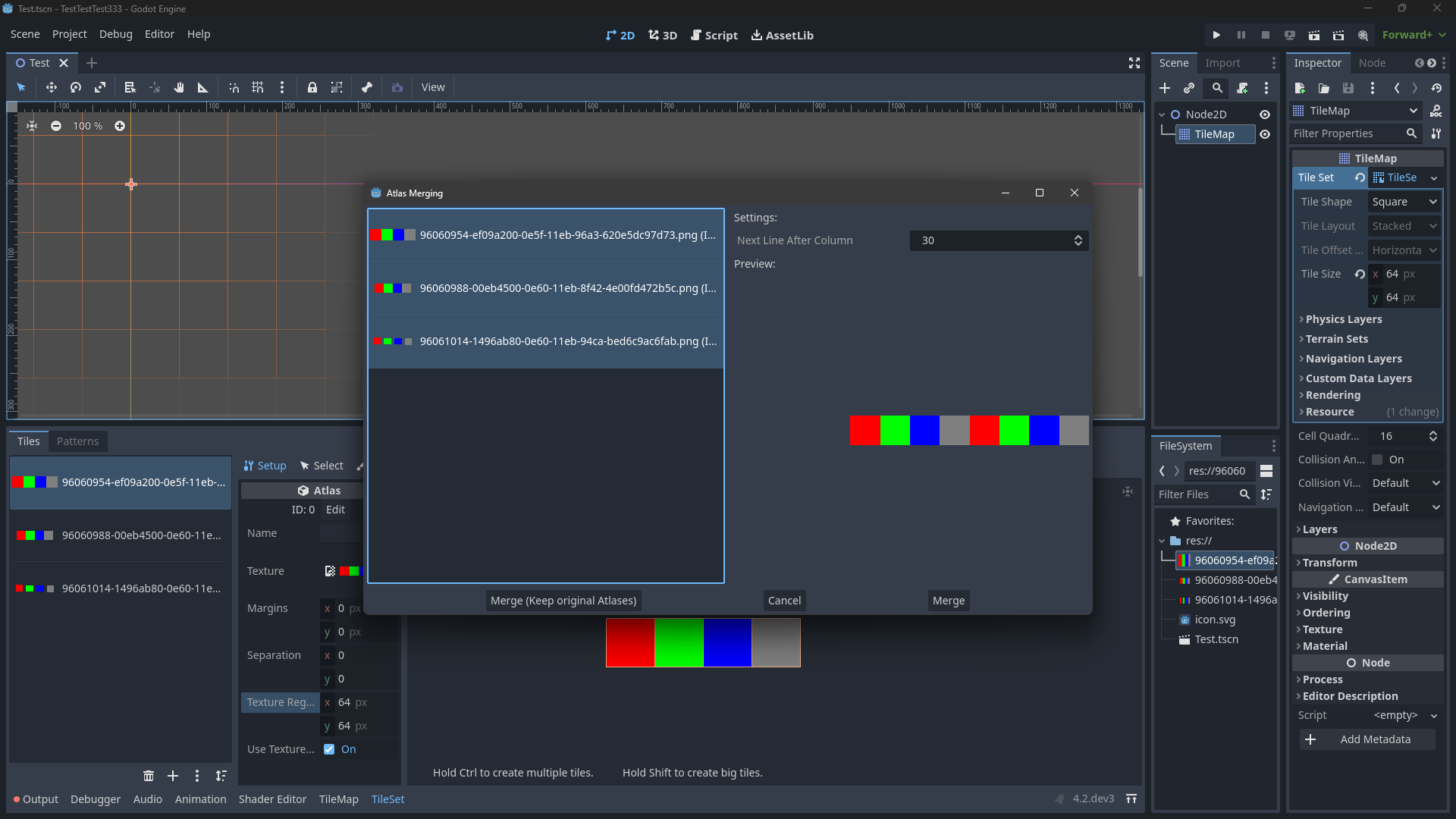Select the Rotate tool
The image size is (1456, 819).
[76, 86]
